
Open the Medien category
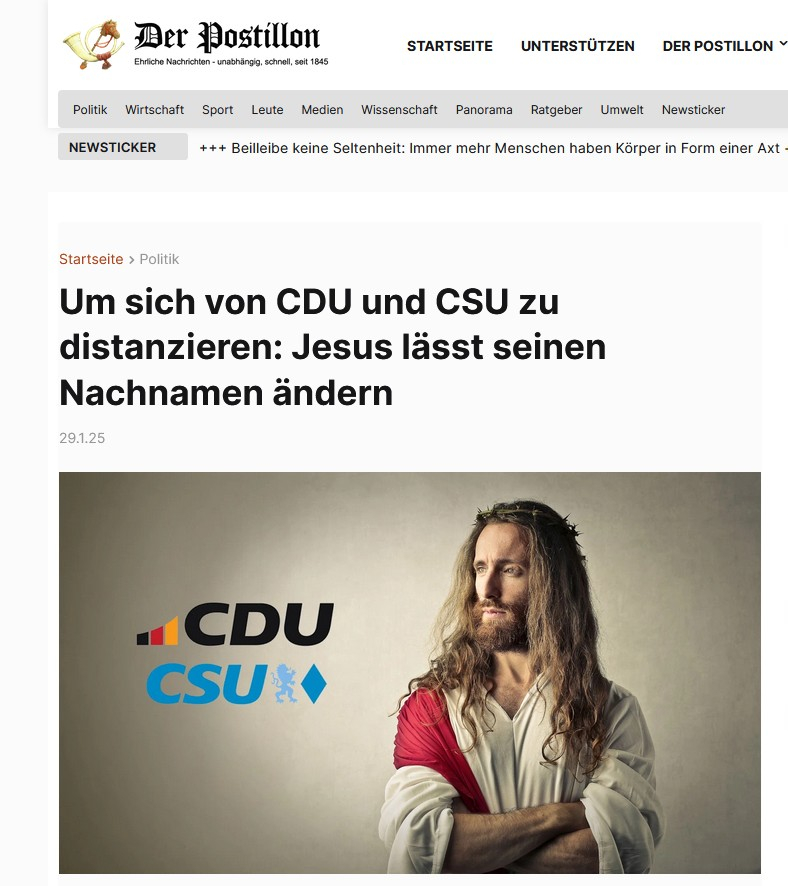[322, 110]
